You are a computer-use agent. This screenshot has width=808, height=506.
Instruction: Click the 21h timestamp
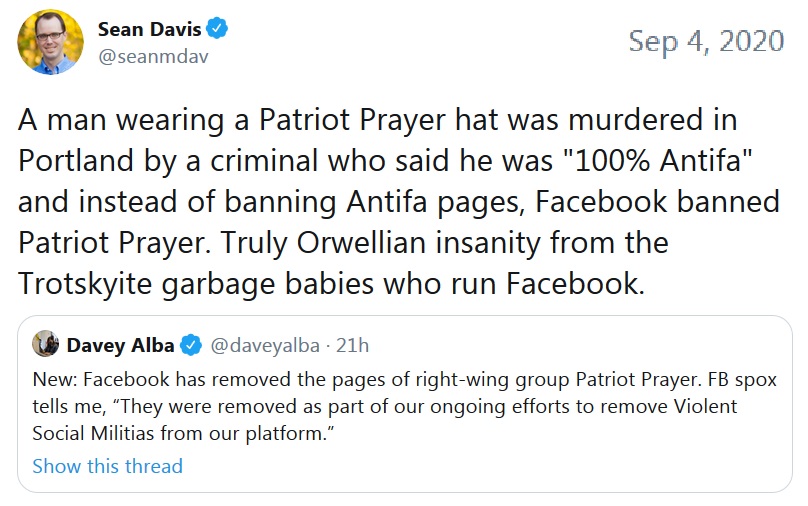(352, 345)
